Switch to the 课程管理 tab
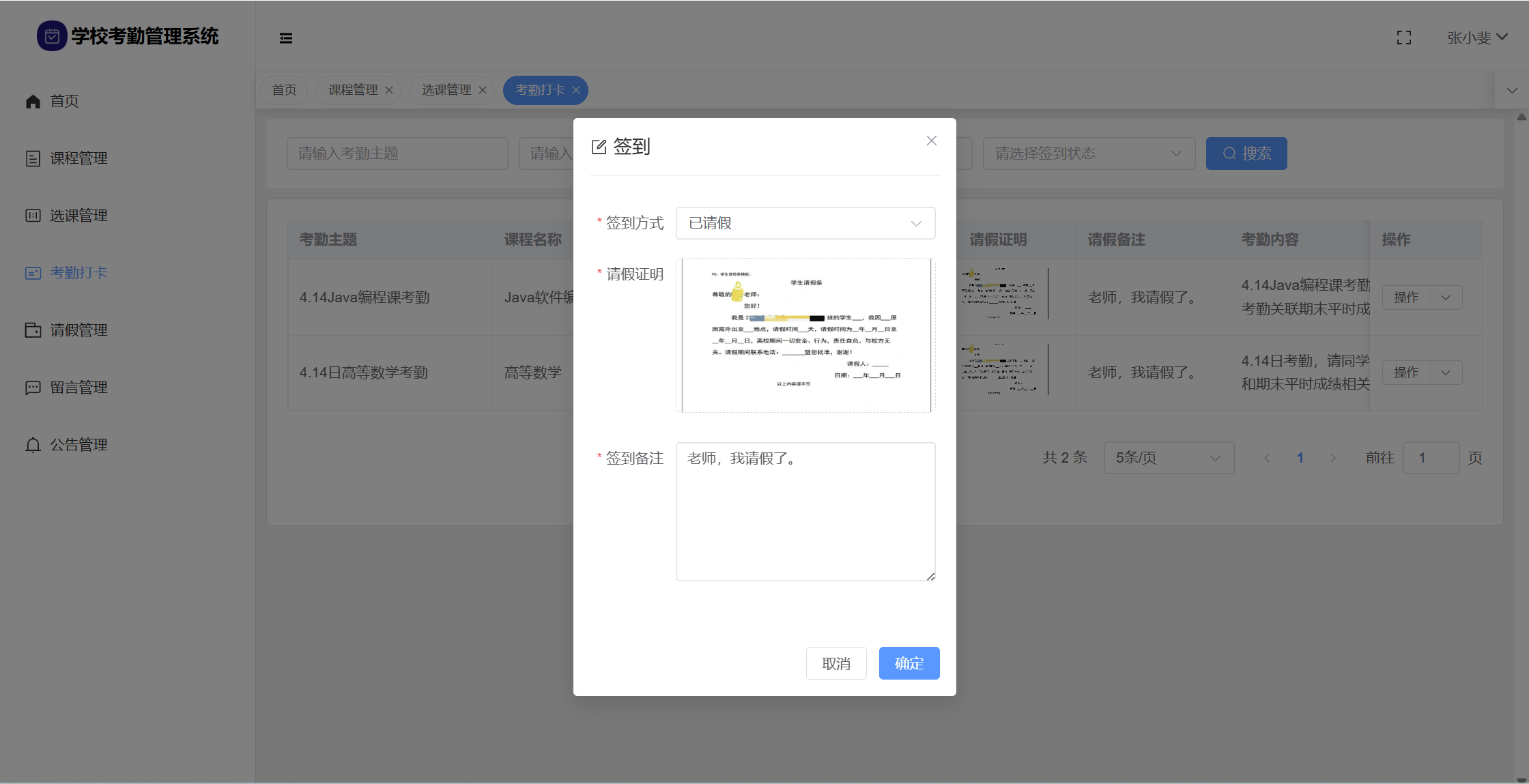Viewport: 1529px width, 784px height. [x=353, y=90]
